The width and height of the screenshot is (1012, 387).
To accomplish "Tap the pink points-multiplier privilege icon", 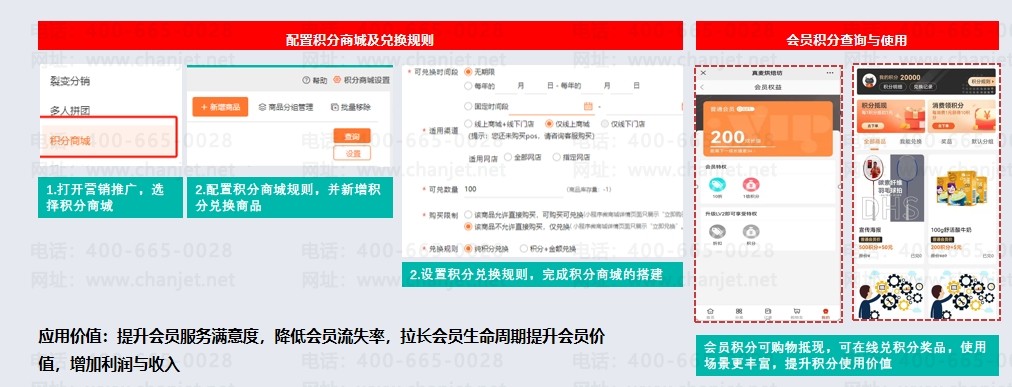I will click(x=750, y=184).
